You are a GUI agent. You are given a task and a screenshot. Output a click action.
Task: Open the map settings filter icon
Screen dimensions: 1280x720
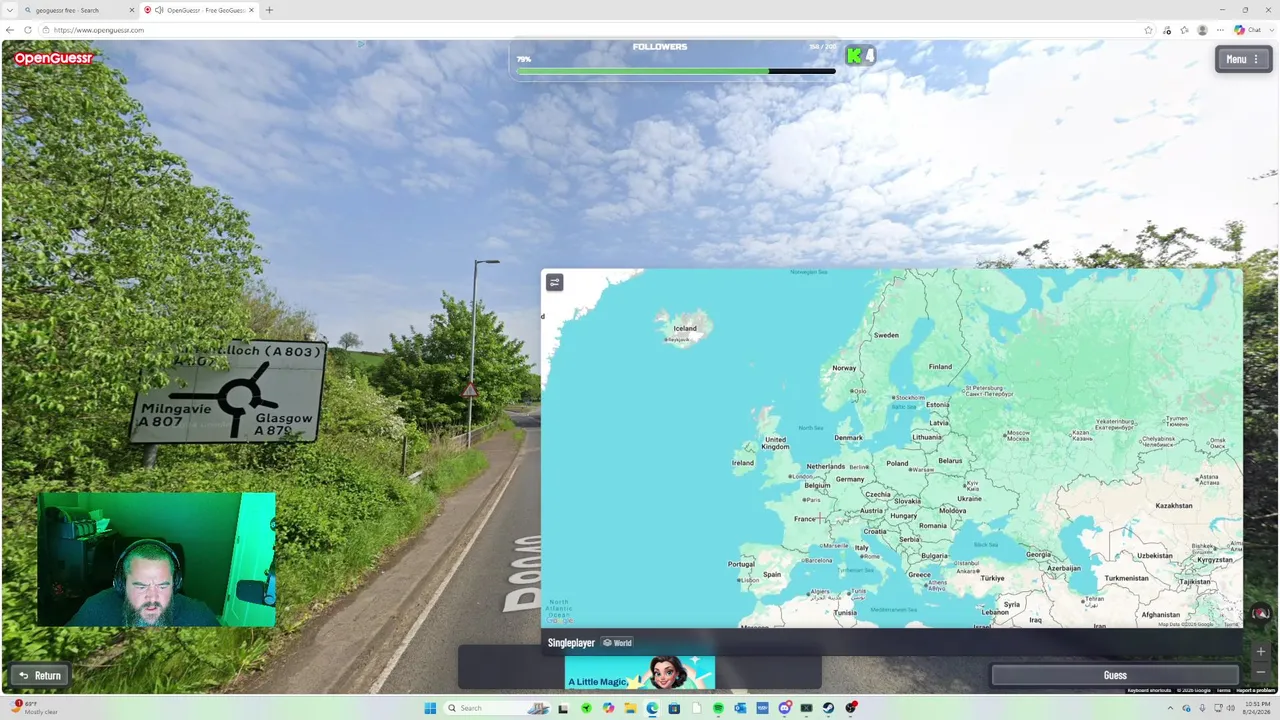[x=555, y=282]
